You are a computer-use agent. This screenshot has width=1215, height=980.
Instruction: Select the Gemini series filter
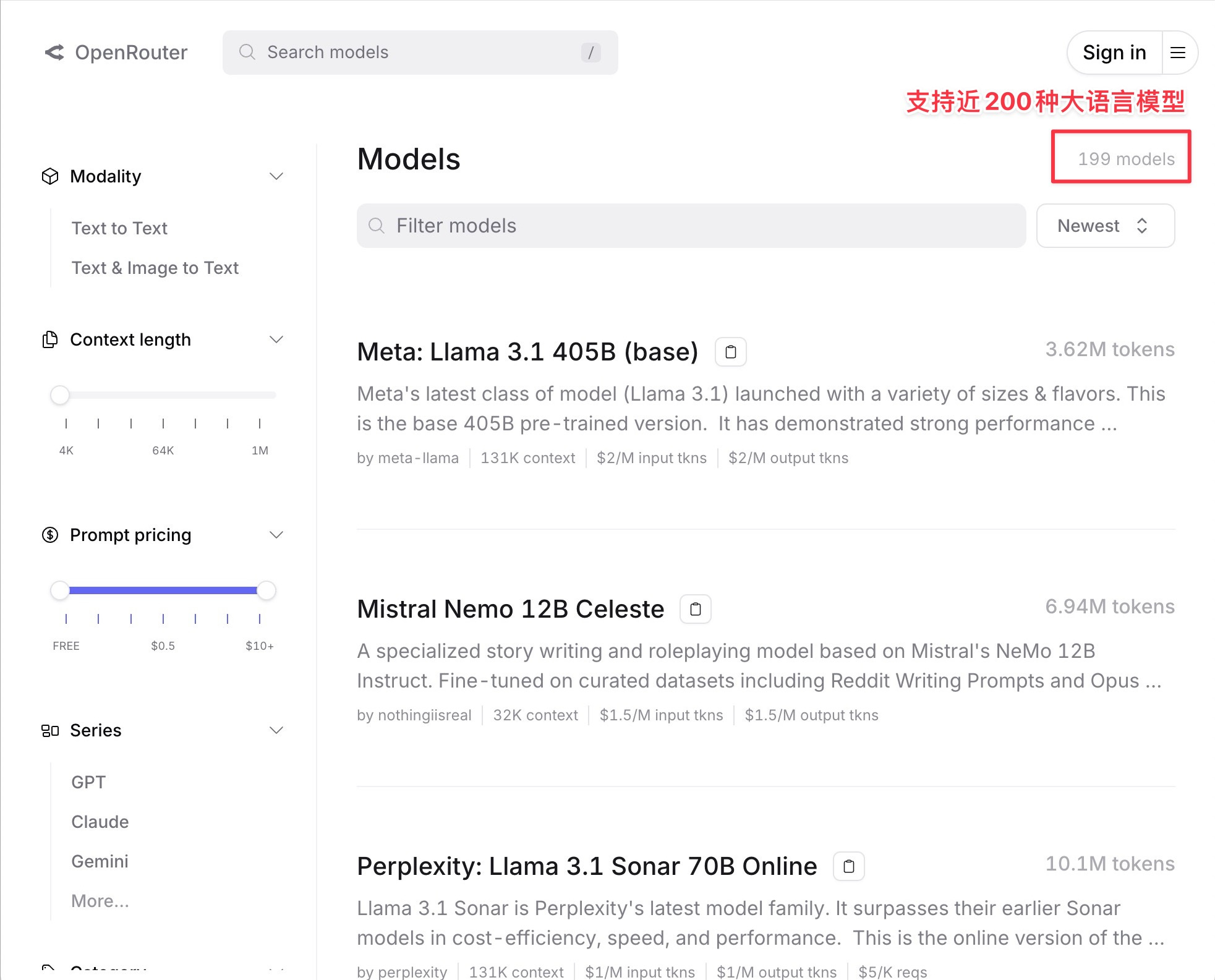(x=100, y=861)
